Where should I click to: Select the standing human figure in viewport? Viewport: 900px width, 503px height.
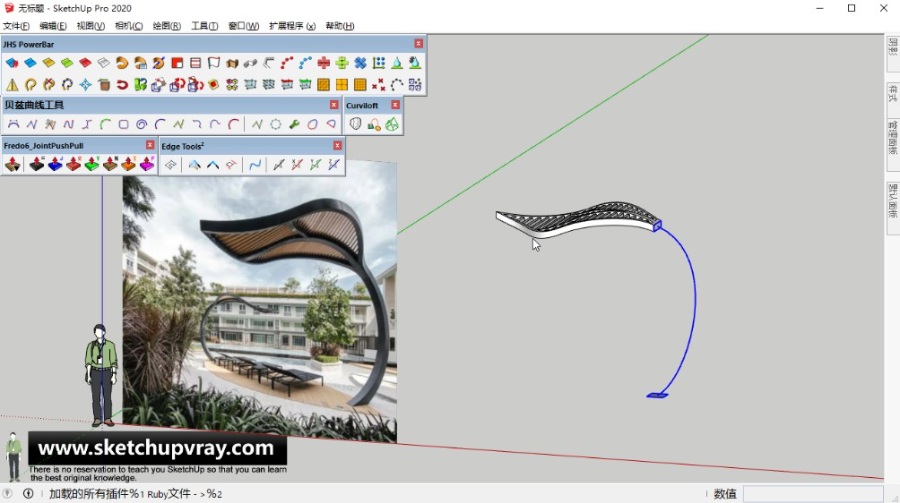101,375
